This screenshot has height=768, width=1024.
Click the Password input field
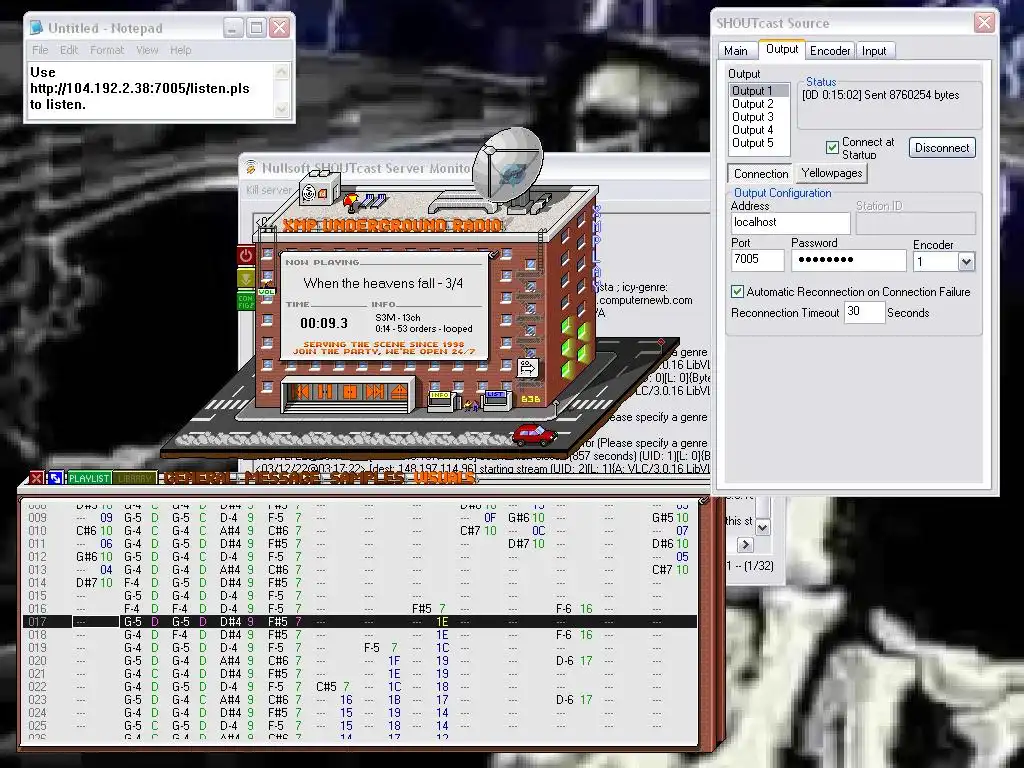coord(848,260)
